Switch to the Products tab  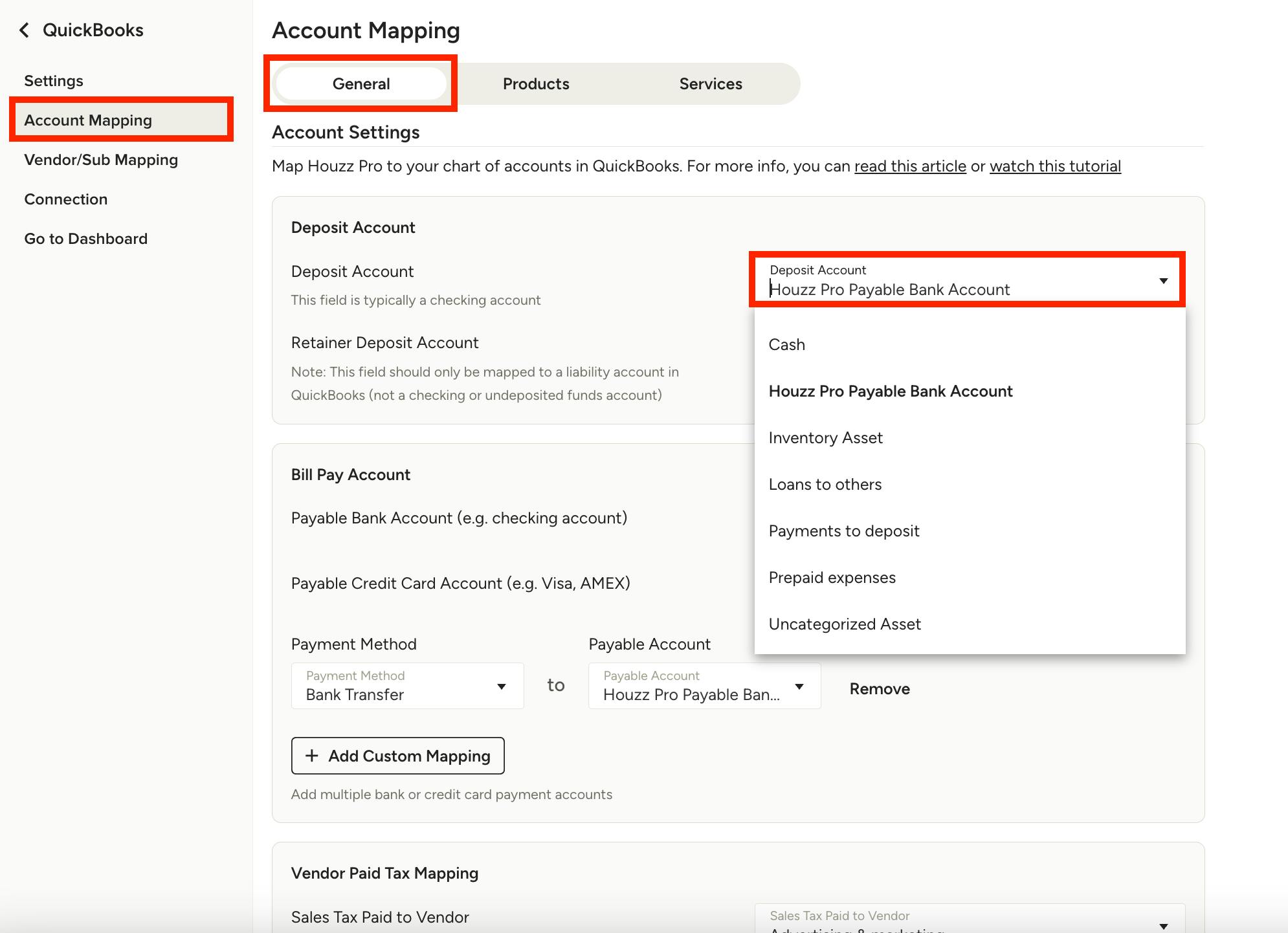(x=536, y=84)
